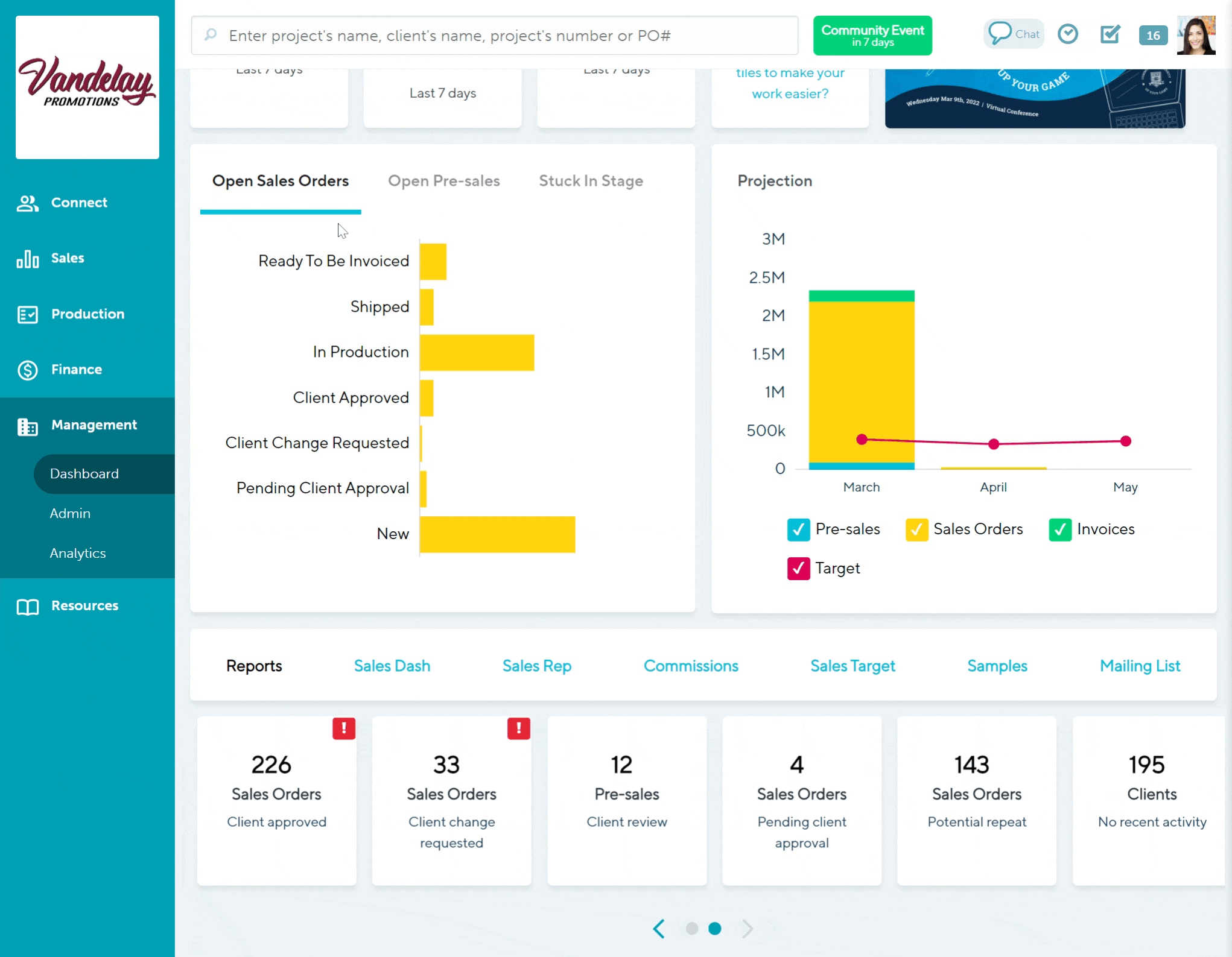The width and height of the screenshot is (1232, 957).
Task: Switch to Stuck In Stage tab
Action: [591, 181]
